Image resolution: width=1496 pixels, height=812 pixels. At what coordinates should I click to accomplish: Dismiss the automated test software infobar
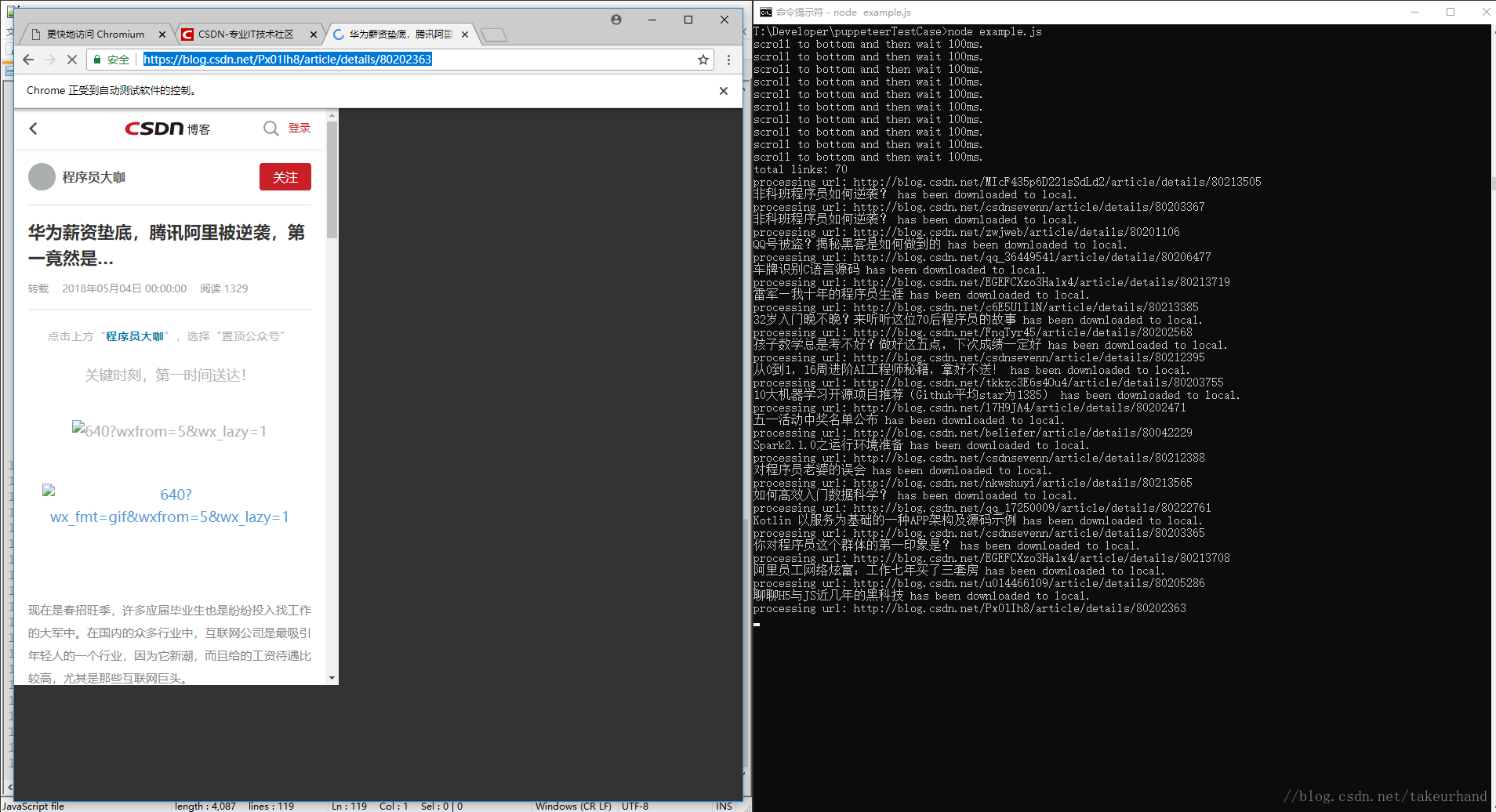point(724,91)
